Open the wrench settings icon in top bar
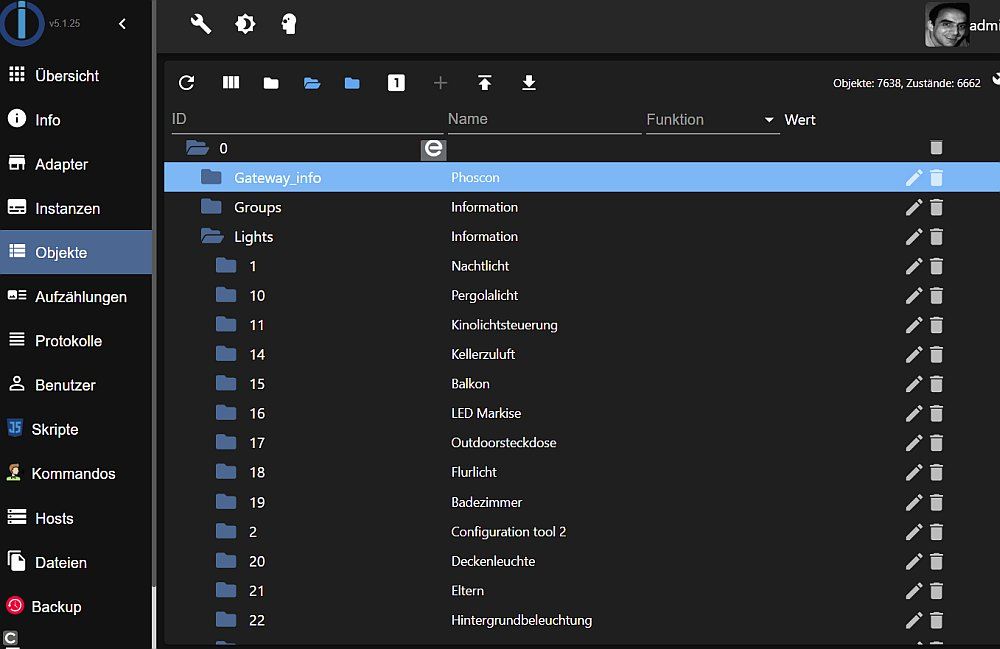The height and width of the screenshot is (649, 1000). point(201,24)
